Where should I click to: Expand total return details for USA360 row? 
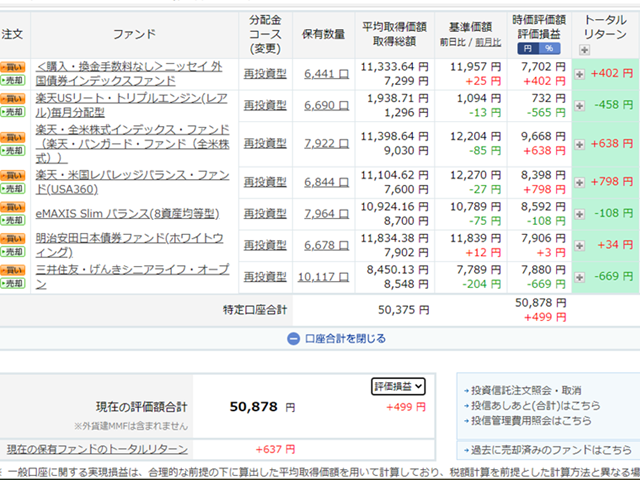point(580,181)
